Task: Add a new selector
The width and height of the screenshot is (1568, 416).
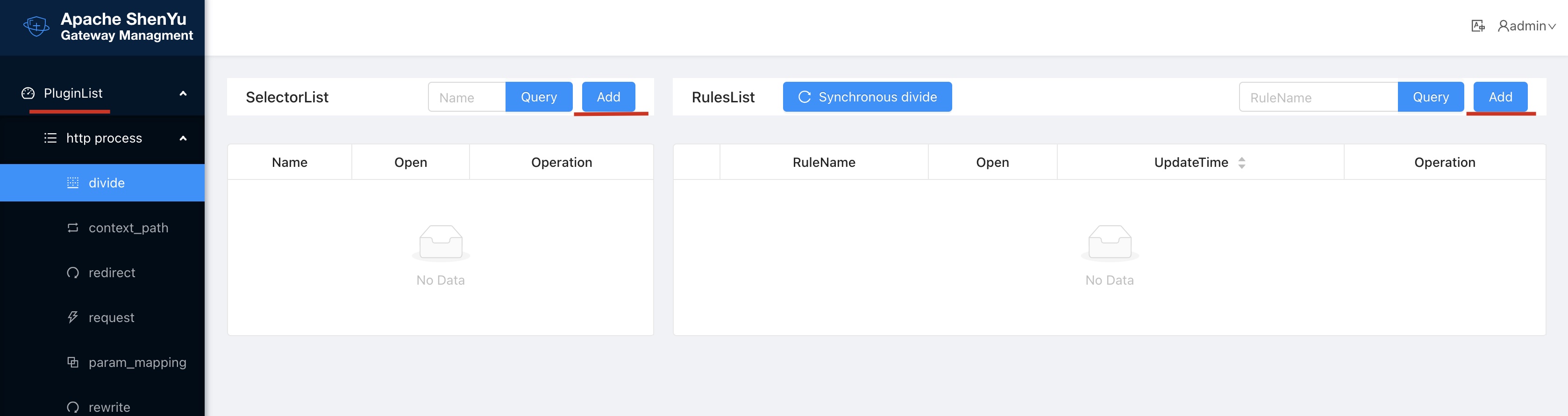Action: 608,97
